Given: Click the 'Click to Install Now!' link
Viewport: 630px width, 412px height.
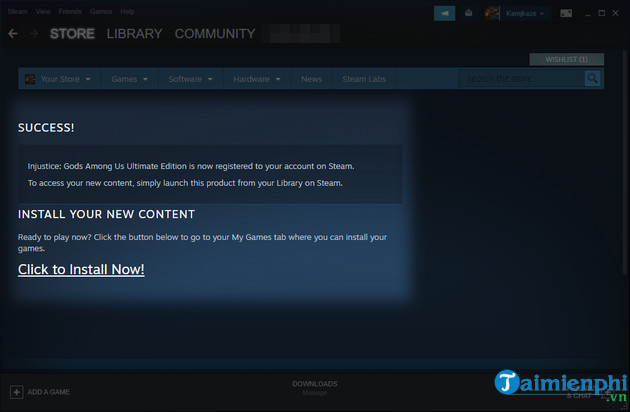Looking at the screenshot, I should (81, 269).
